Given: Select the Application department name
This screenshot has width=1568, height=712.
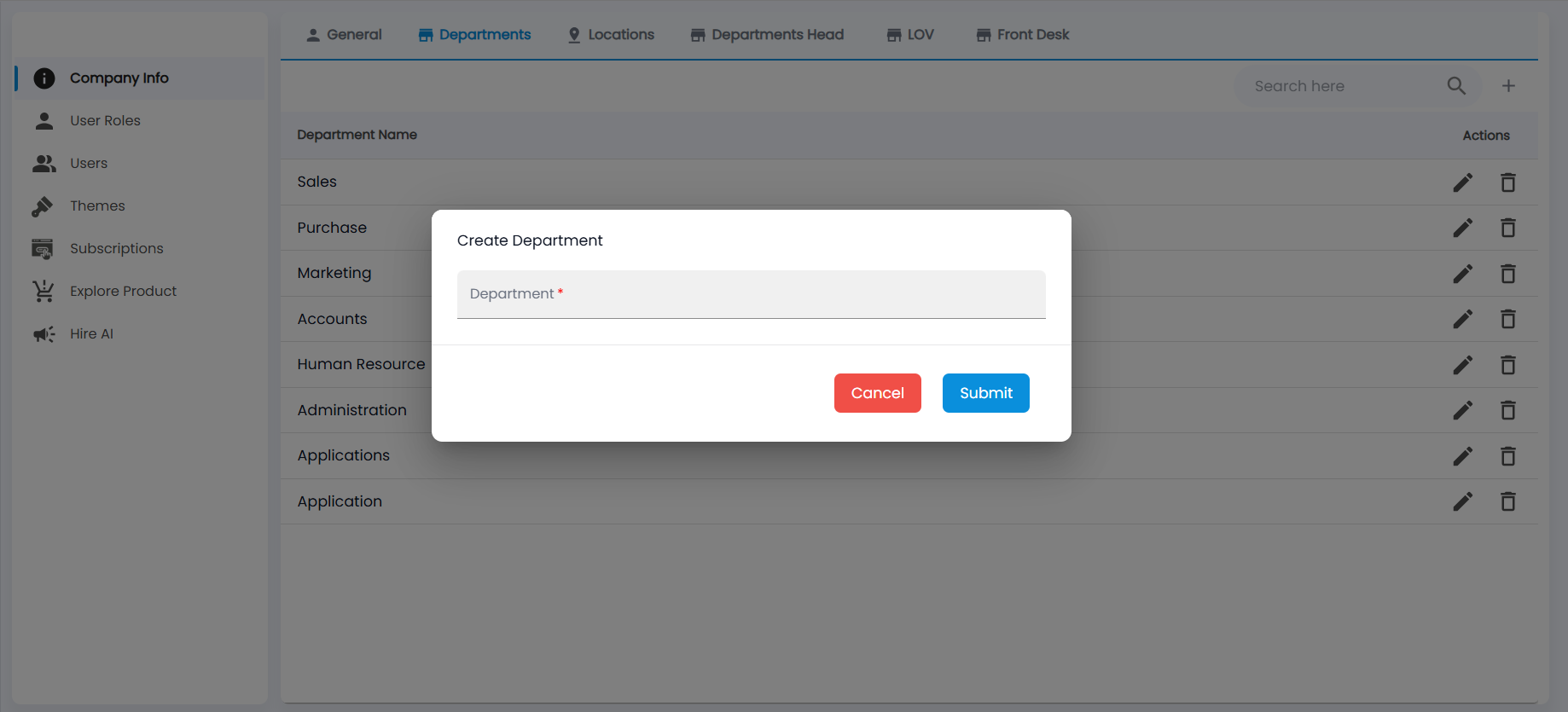Looking at the screenshot, I should [340, 501].
